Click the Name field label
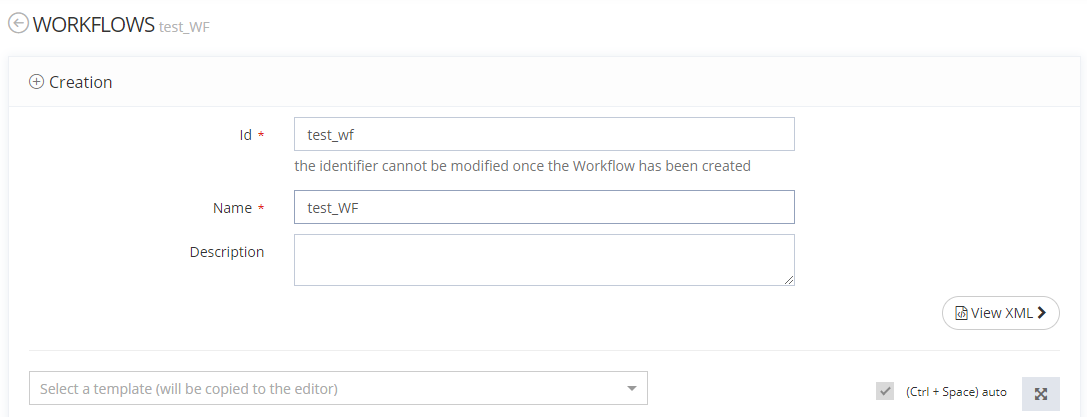1087x417 pixels. pyautogui.click(x=232, y=208)
